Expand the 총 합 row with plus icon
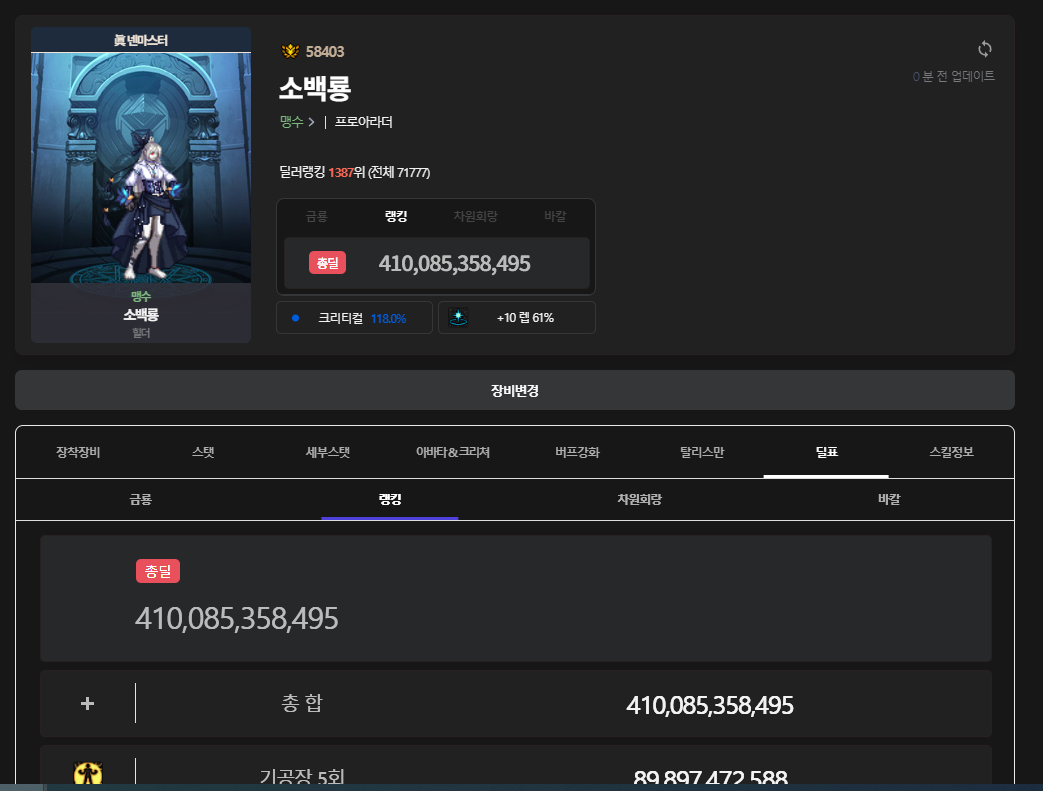This screenshot has height=791, width=1043. point(87,704)
